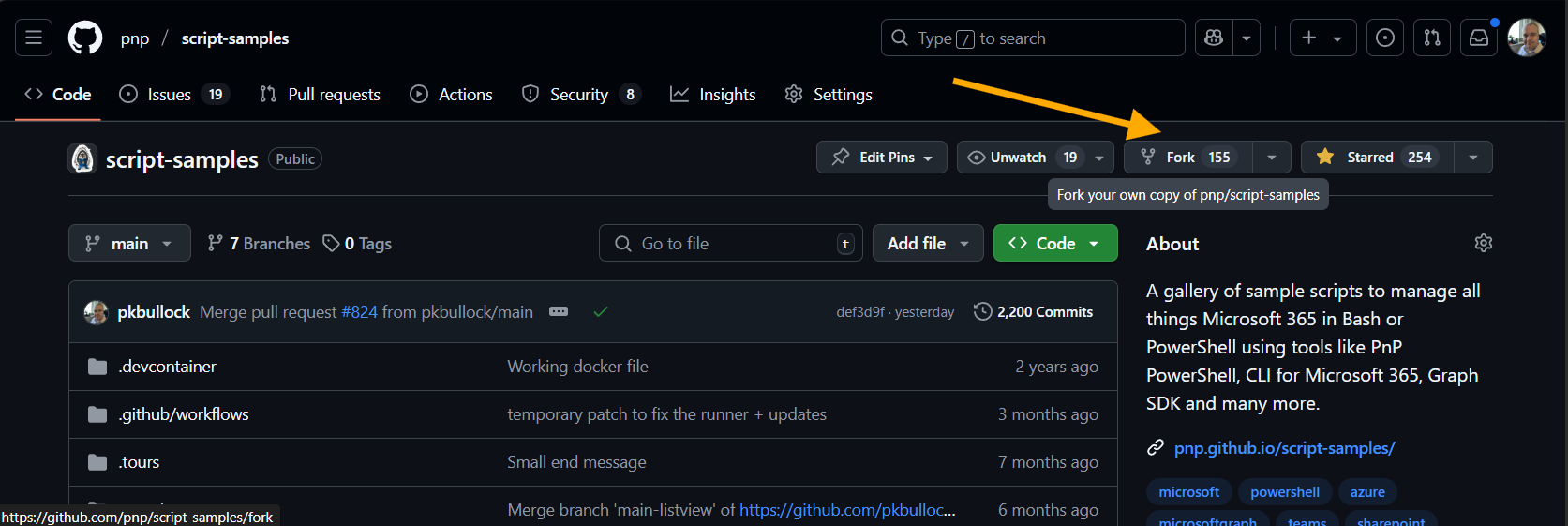Screen dimensions: 1568x526
Task: Click repository owner avatar beside title
Action: [x=82, y=158]
